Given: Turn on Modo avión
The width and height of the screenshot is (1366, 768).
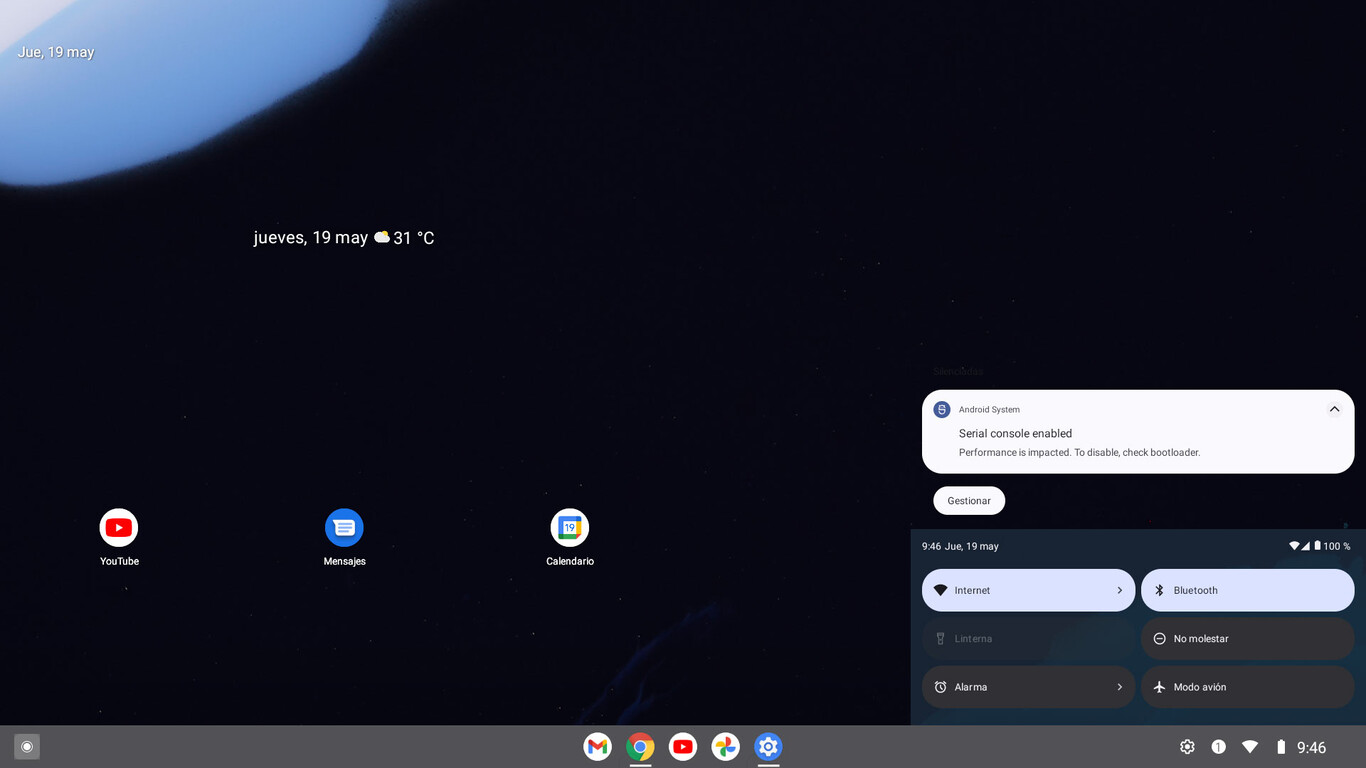Looking at the screenshot, I should point(1247,687).
